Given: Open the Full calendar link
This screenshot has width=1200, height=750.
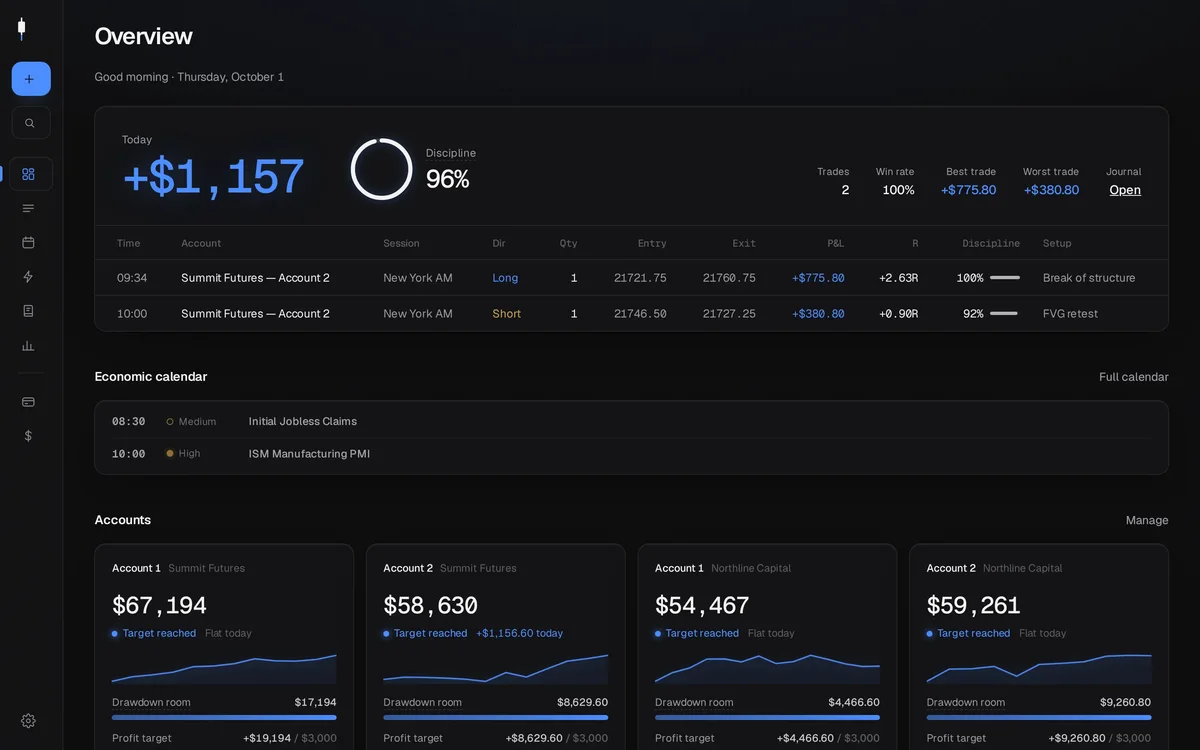Looking at the screenshot, I should 1134,377.
